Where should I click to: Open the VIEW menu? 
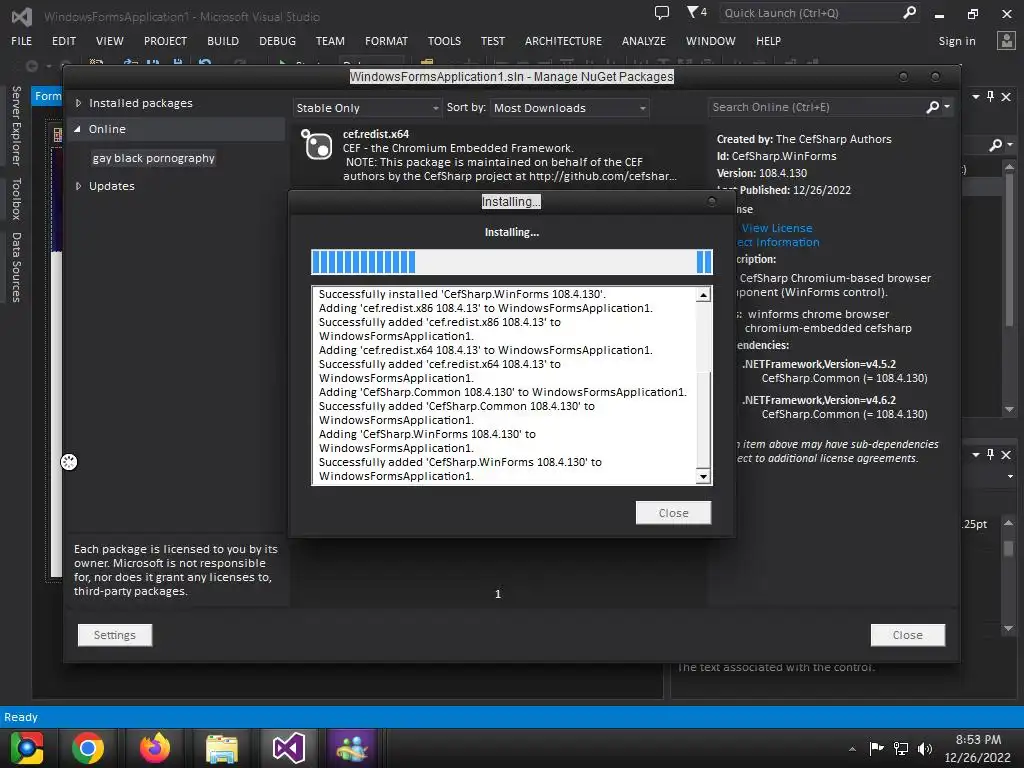(110, 41)
